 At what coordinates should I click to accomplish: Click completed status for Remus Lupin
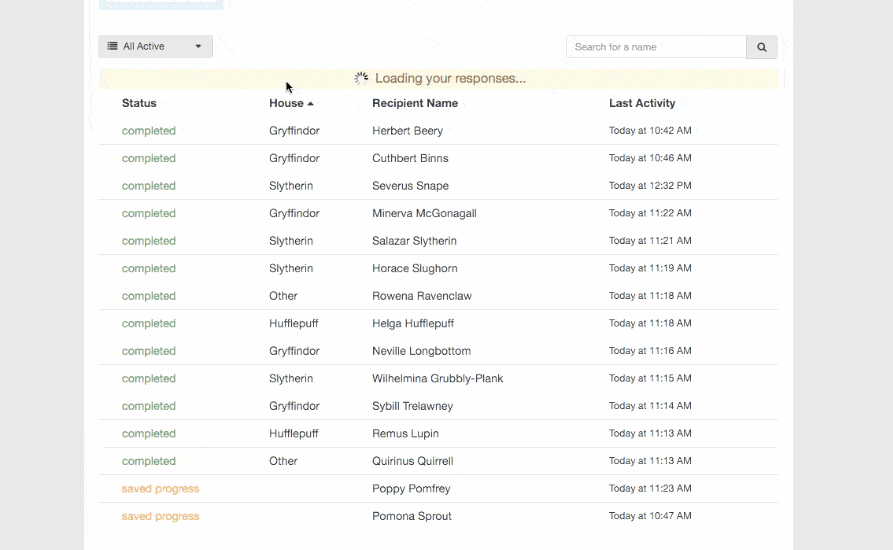tap(149, 434)
